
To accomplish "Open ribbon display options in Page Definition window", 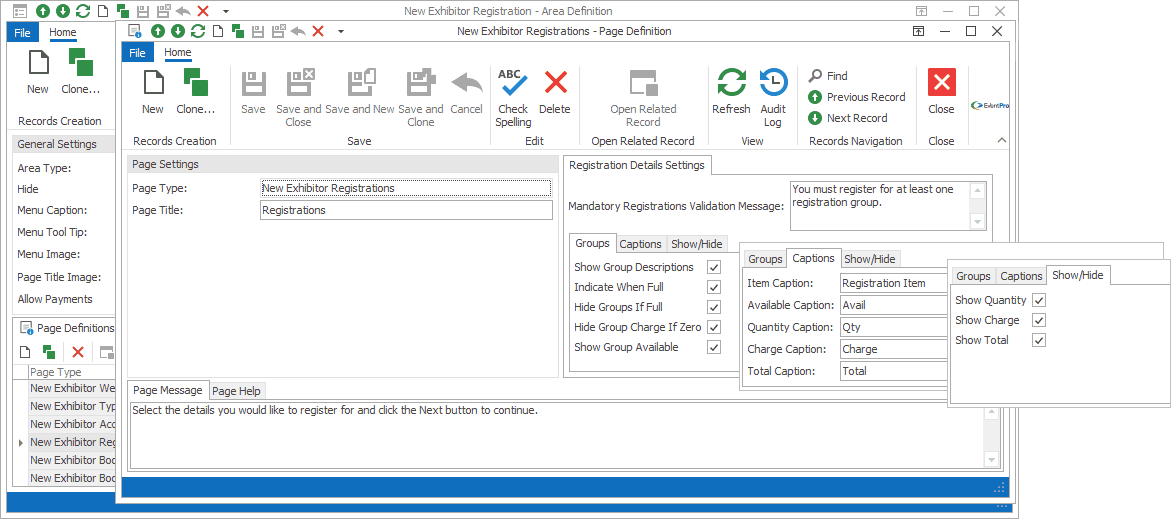I will pyautogui.click(x=918, y=31).
